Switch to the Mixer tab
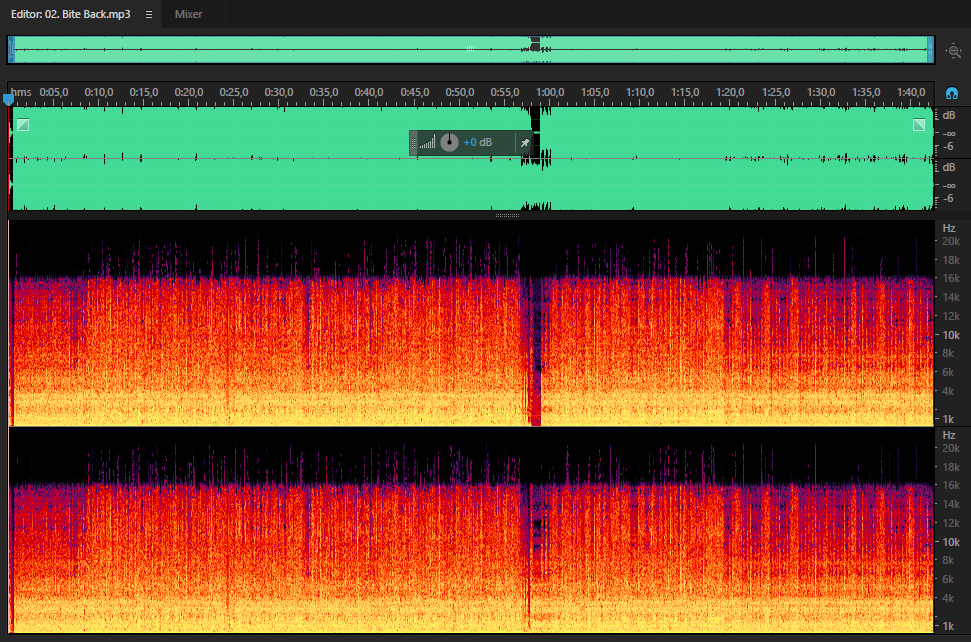 [188, 14]
